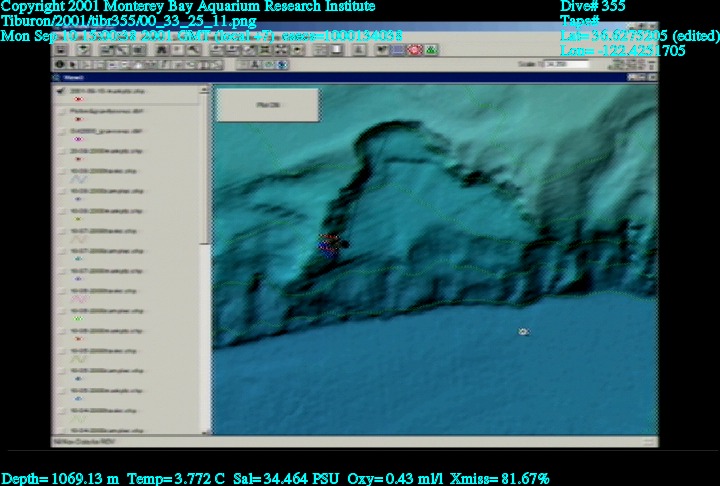Uncheck the checked topmost layer in the legend
The width and height of the screenshot is (720, 486).
click(x=61, y=90)
